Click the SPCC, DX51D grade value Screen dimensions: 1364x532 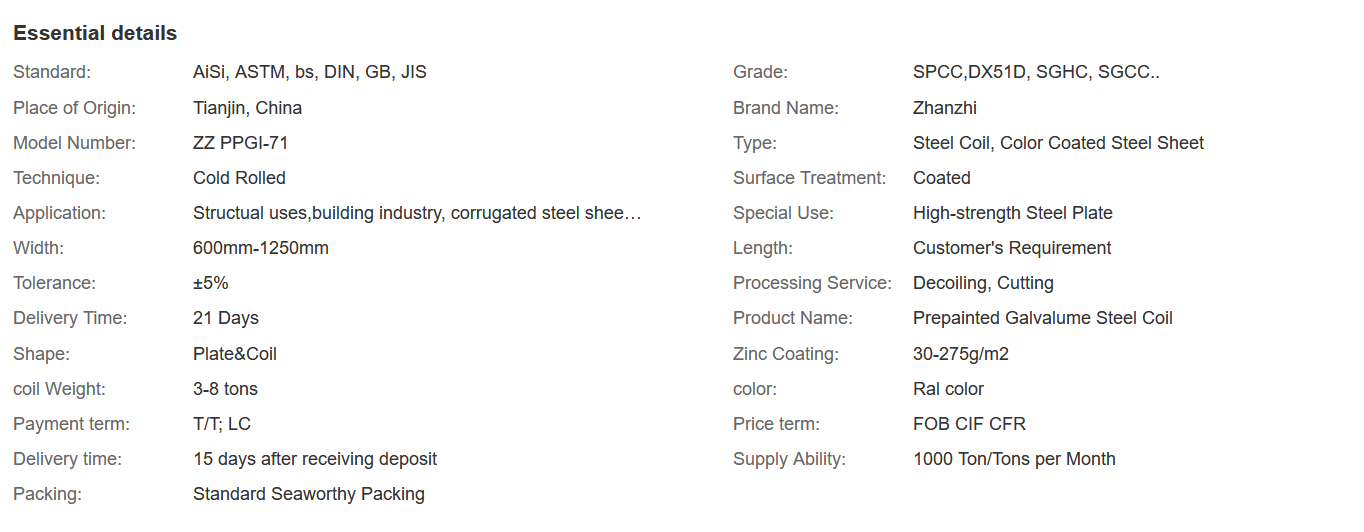[x=1036, y=72]
